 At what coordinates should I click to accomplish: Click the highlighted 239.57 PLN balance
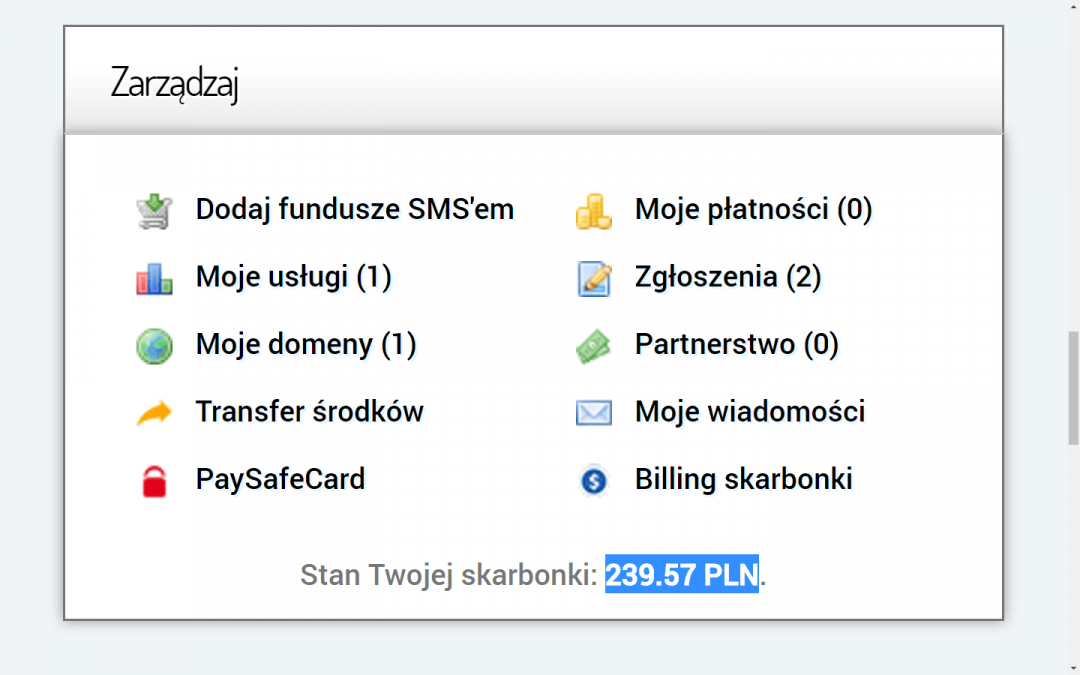[x=682, y=575]
